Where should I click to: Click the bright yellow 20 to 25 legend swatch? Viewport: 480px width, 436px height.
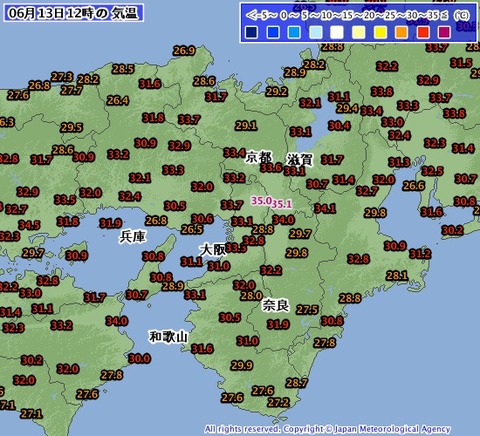click(x=380, y=33)
